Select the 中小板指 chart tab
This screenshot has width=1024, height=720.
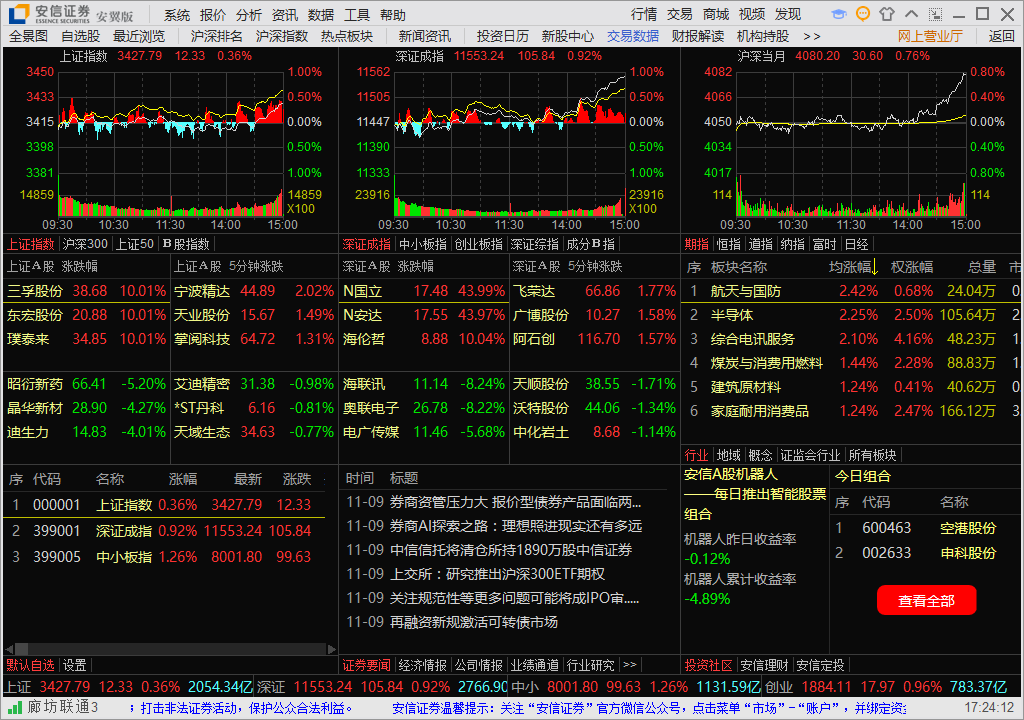[423, 244]
